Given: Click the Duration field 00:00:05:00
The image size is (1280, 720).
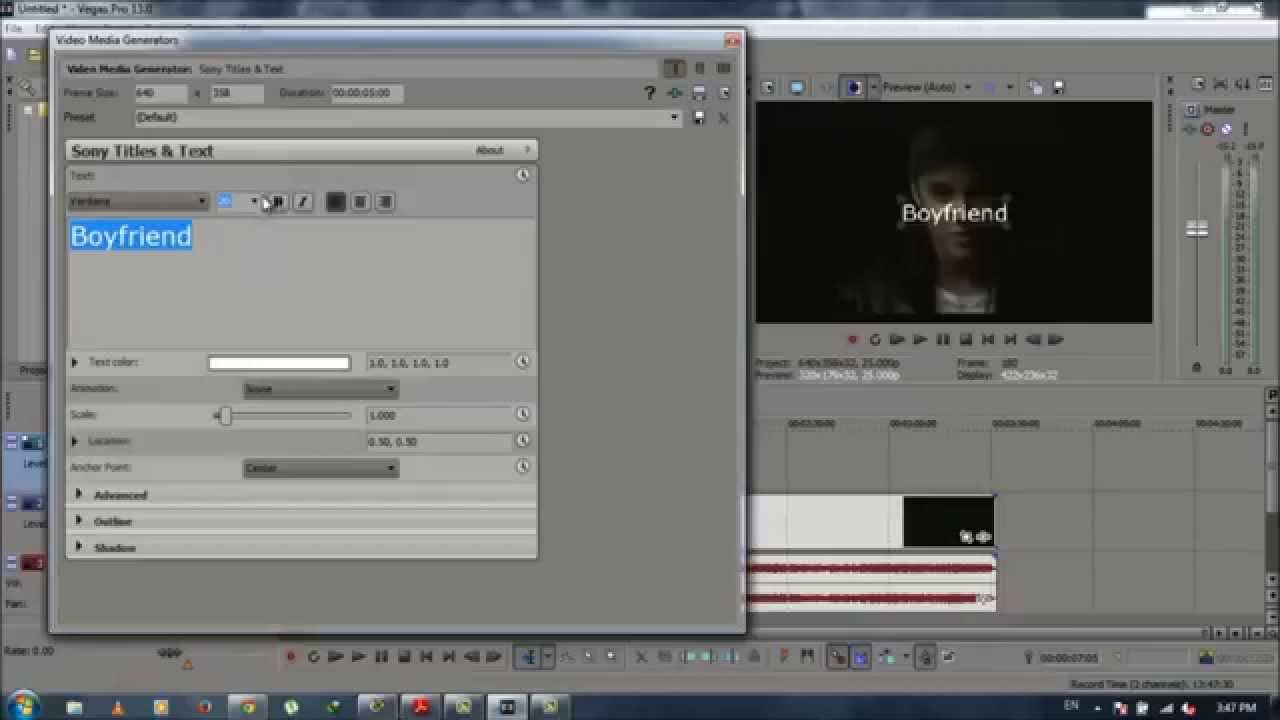Looking at the screenshot, I should 367,93.
